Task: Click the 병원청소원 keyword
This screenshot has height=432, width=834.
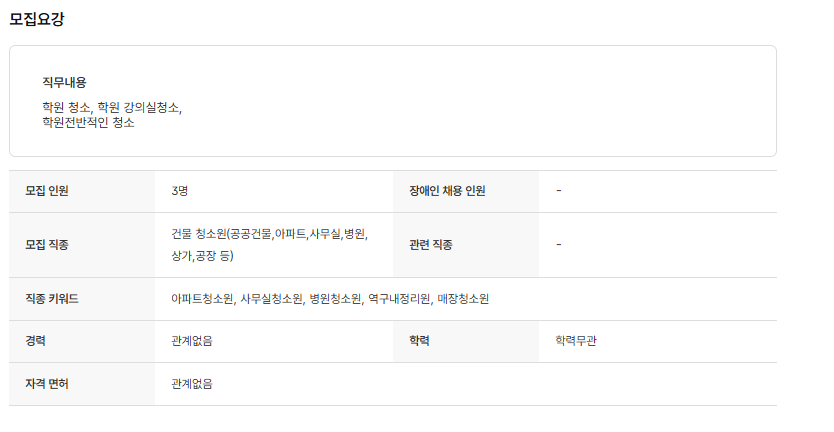Action: click(x=334, y=299)
